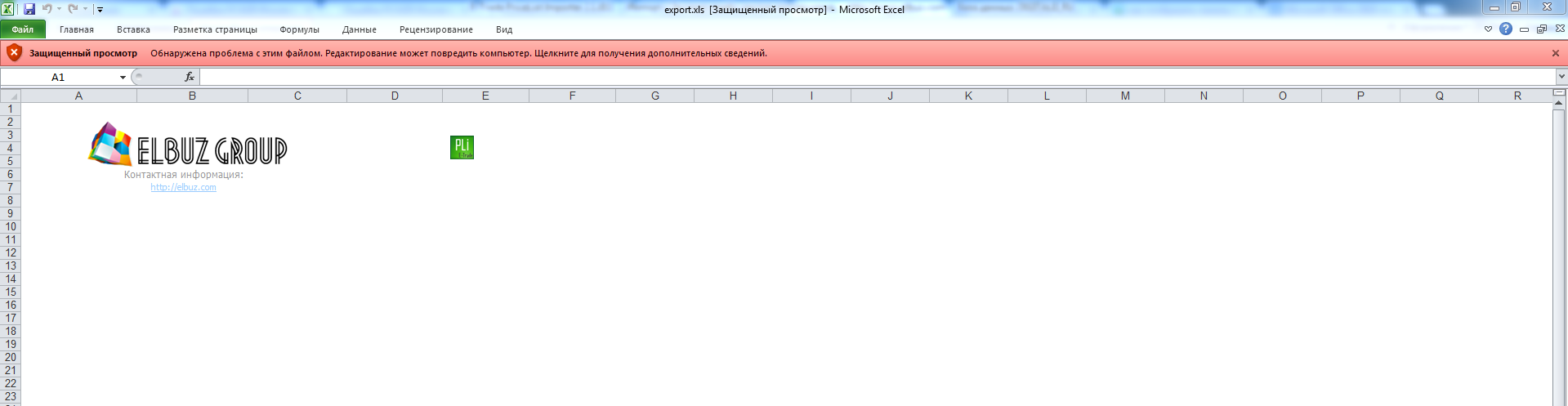1568x406 pixels.
Task: Switch to the Рецензирование tab
Action: (x=436, y=29)
